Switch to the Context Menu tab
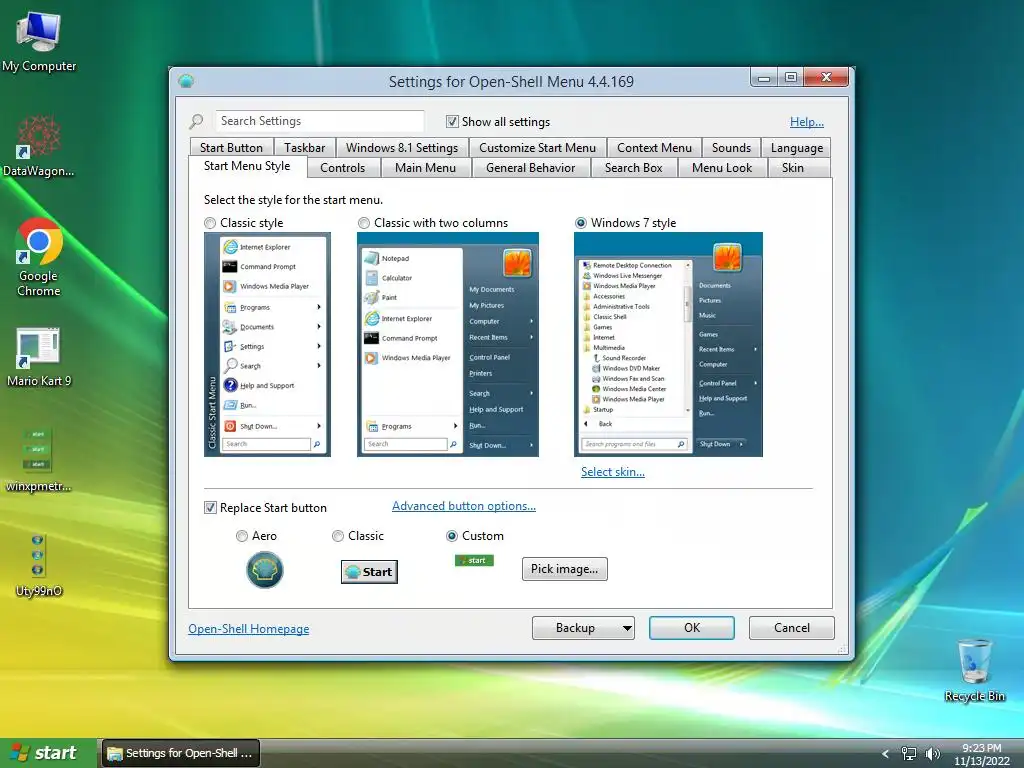The height and width of the screenshot is (768, 1024). [x=654, y=148]
